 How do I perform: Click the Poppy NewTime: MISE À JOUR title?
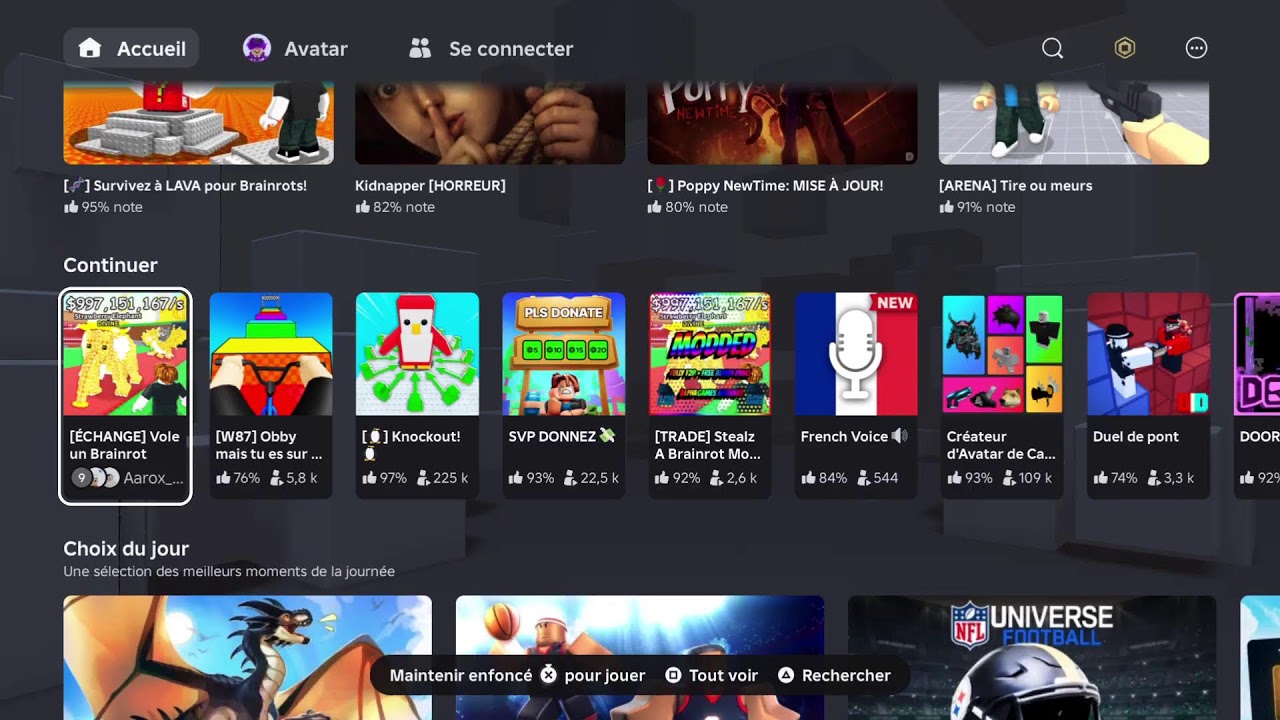point(765,186)
